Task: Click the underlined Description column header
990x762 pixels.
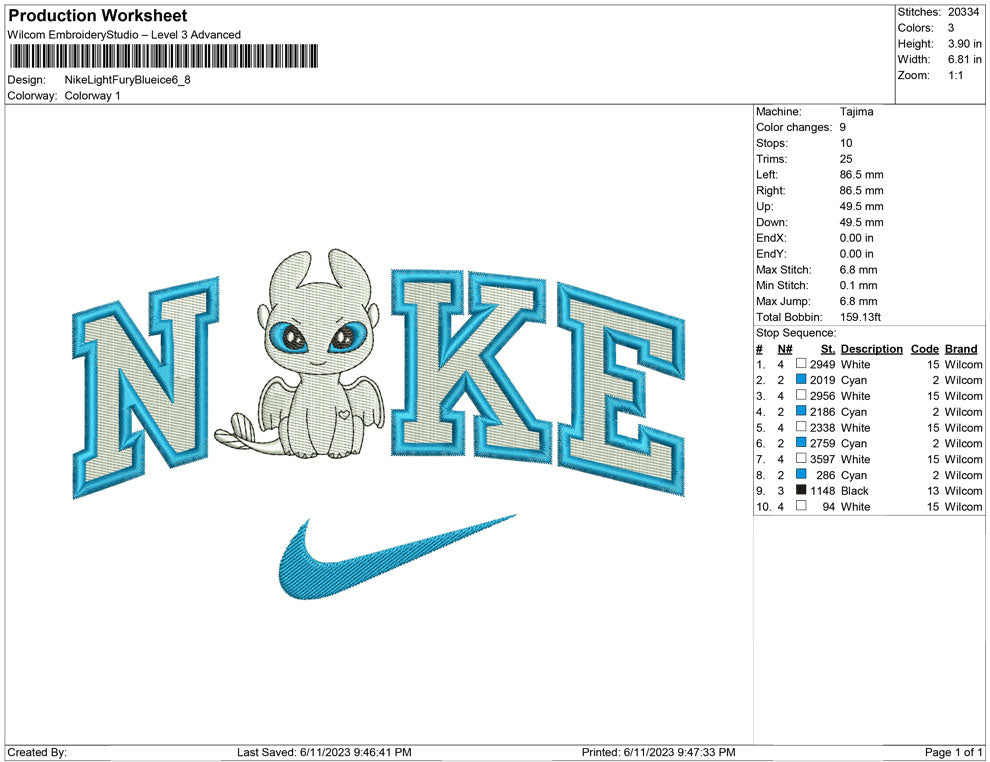Action: [871, 349]
